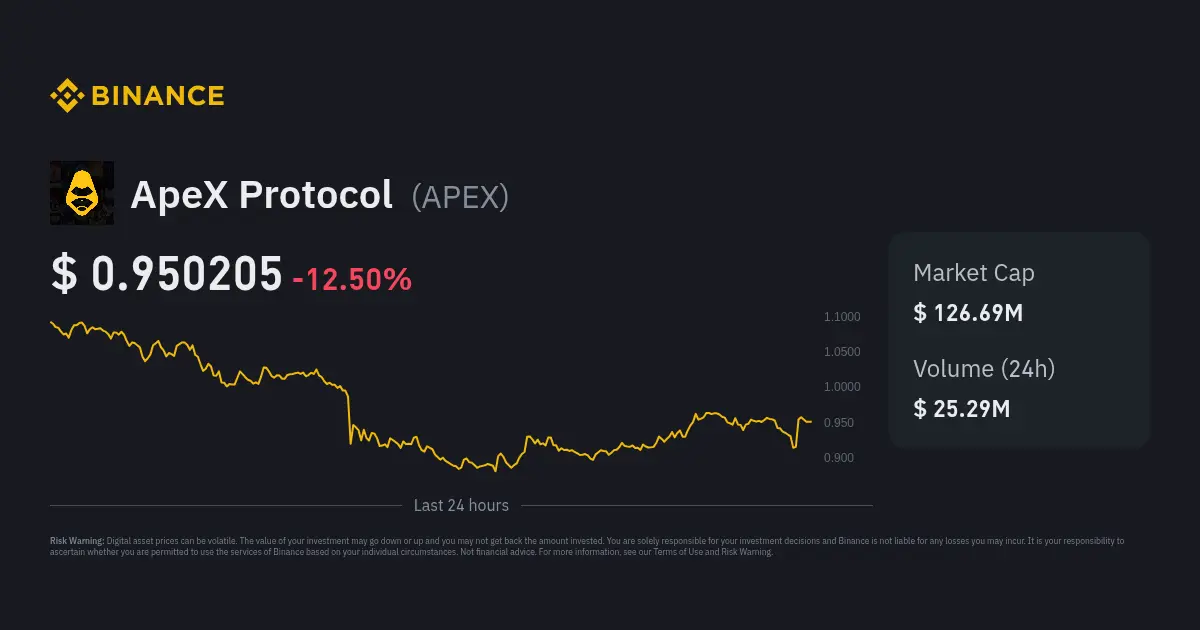Click the $ 25.29M volume value
This screenshot has width=1200, height=630.
coord(961,408)
